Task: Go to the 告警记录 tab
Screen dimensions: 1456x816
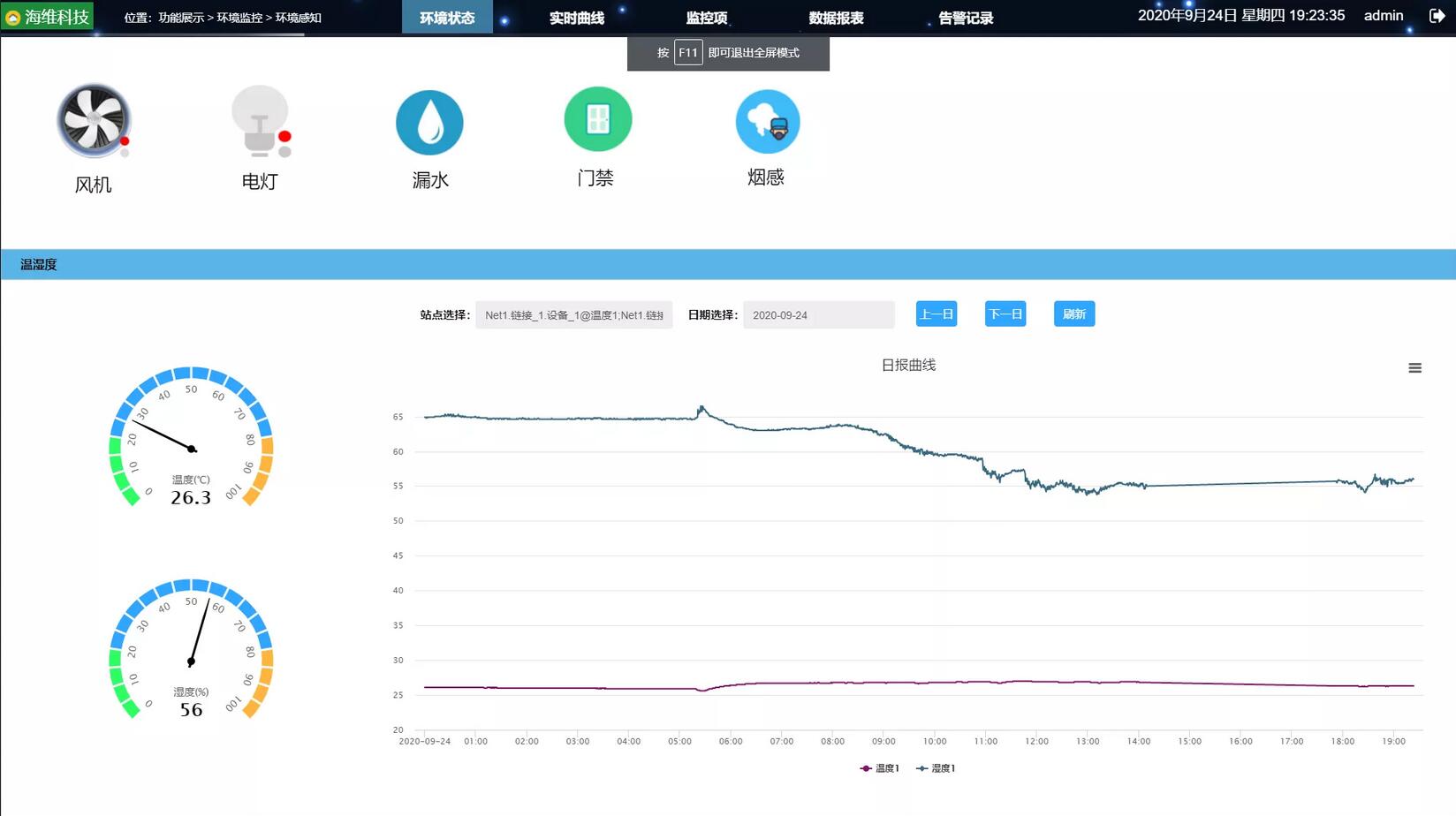Action: (x=965, y=18)
